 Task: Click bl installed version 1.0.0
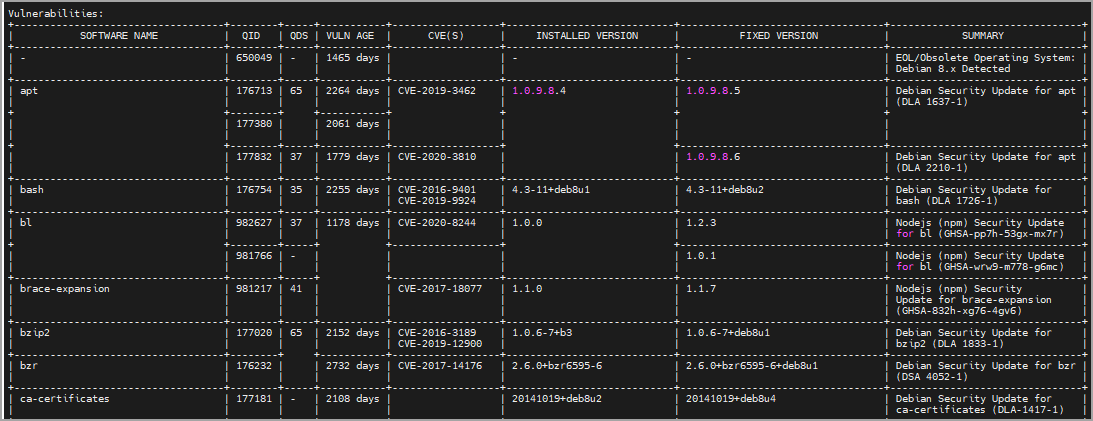(526, 222)
